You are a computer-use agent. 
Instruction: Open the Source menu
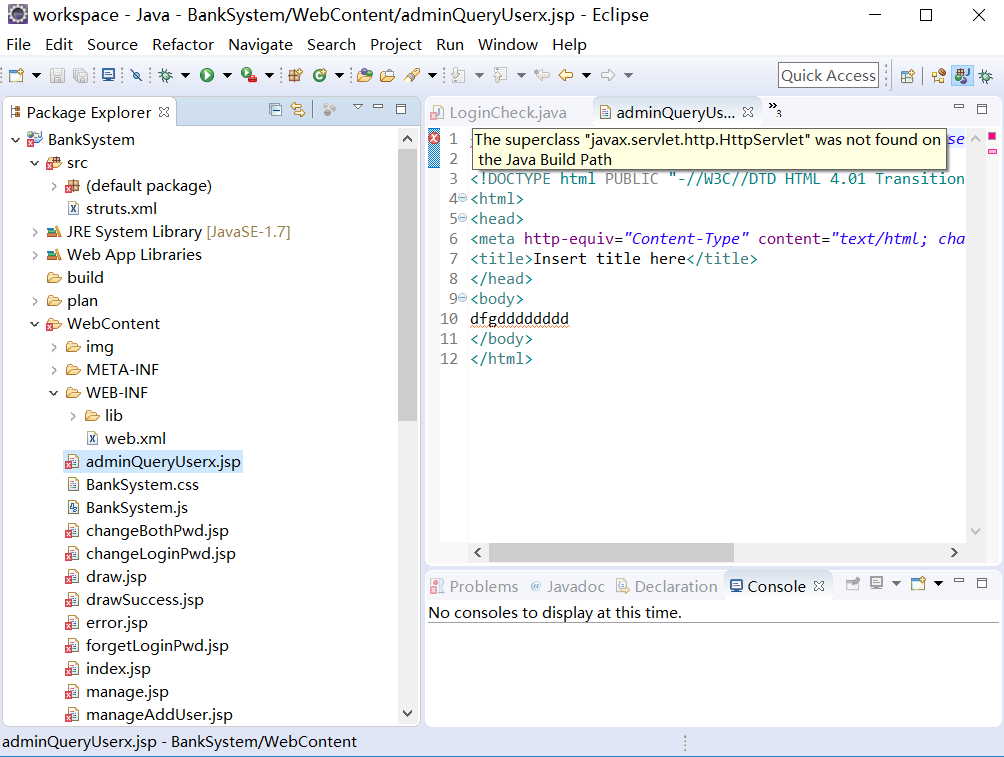(113, 45)
